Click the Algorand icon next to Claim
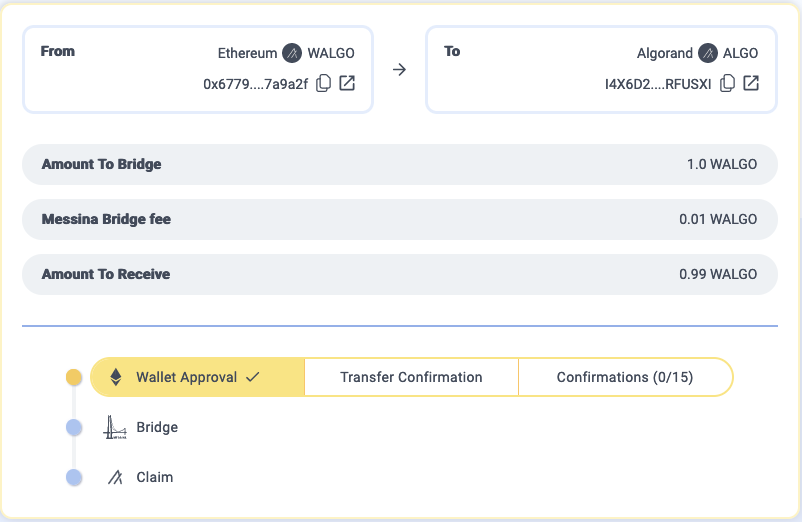The width and height of the screenshot is (802, 522). pyautogui.click(x=115, y=477)
